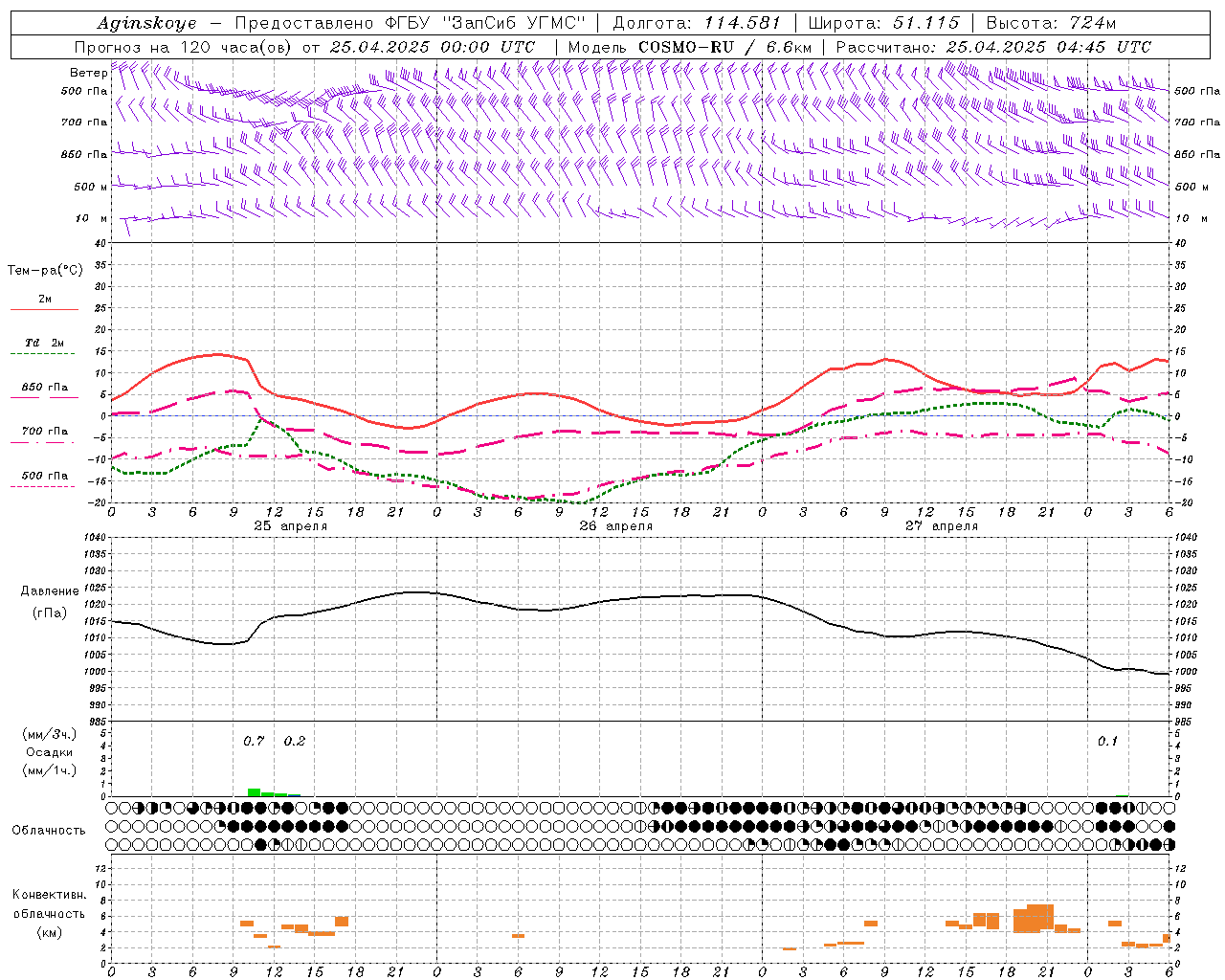Click the station name "Aginskoye" in the header
Screen dimensions: 1225x980
click(x=147, y=23)
